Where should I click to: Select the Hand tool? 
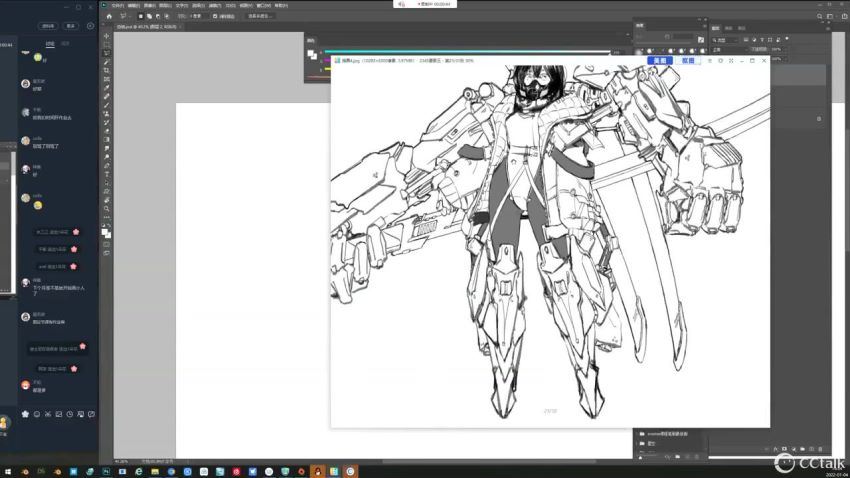(x=106, y=201)
